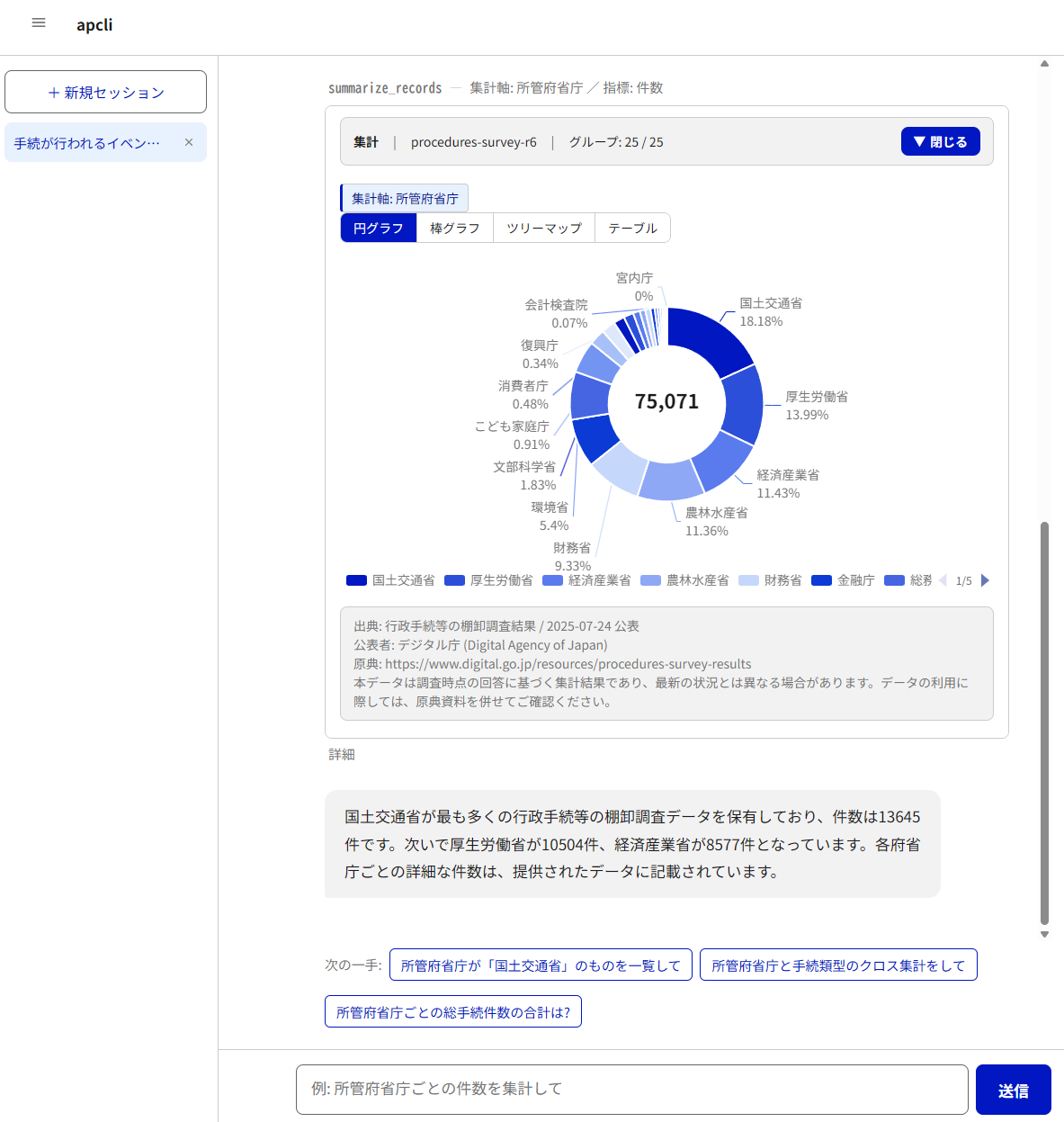Choose suggestion 所管府省庁が「国土交通省」のものを一覧して
The width and height of the screenshot is (1064, 1122).
tap(541, 965)
